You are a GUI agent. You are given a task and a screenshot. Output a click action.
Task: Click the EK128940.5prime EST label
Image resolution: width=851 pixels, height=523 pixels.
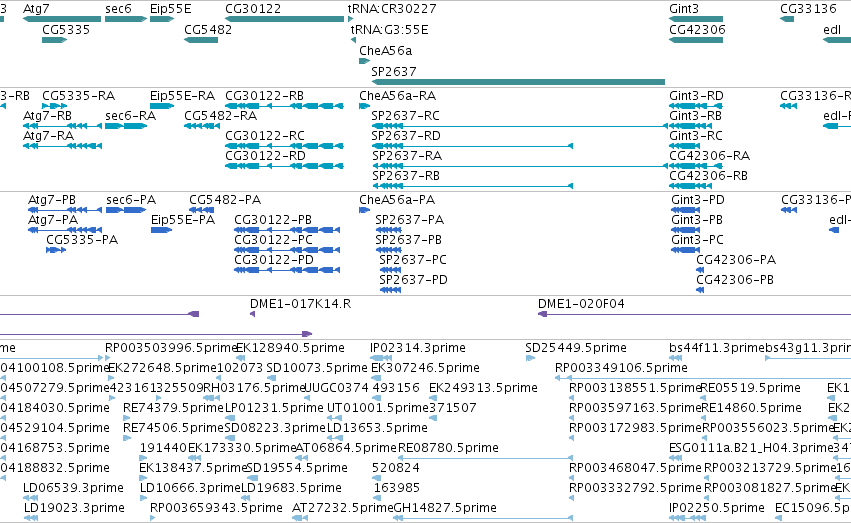(x=290, y=348)
